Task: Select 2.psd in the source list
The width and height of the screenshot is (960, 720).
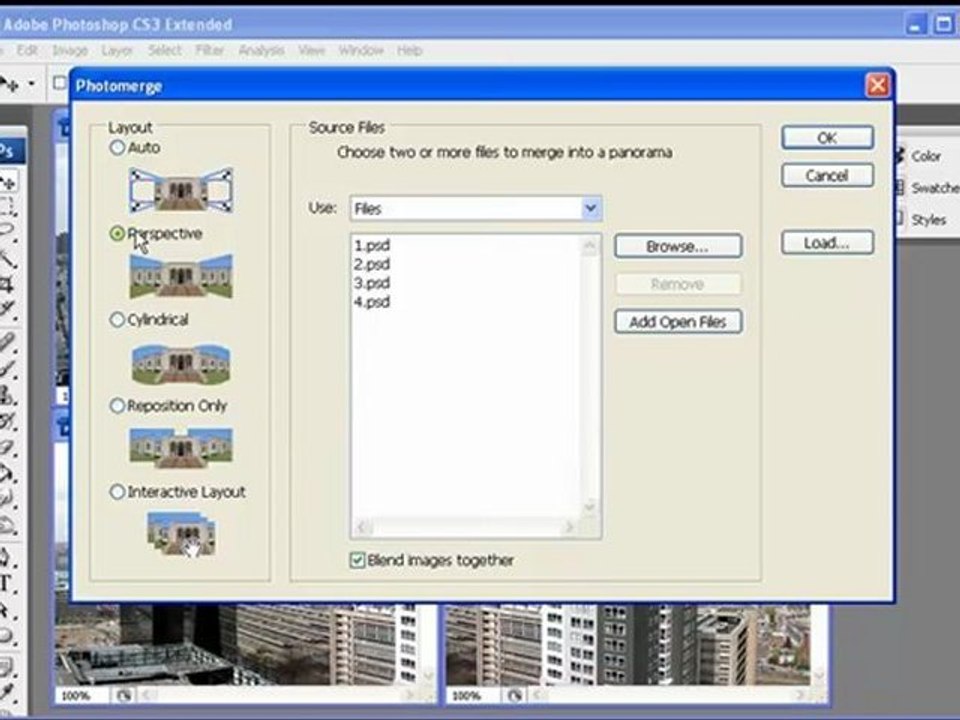Action: [372, 264]
